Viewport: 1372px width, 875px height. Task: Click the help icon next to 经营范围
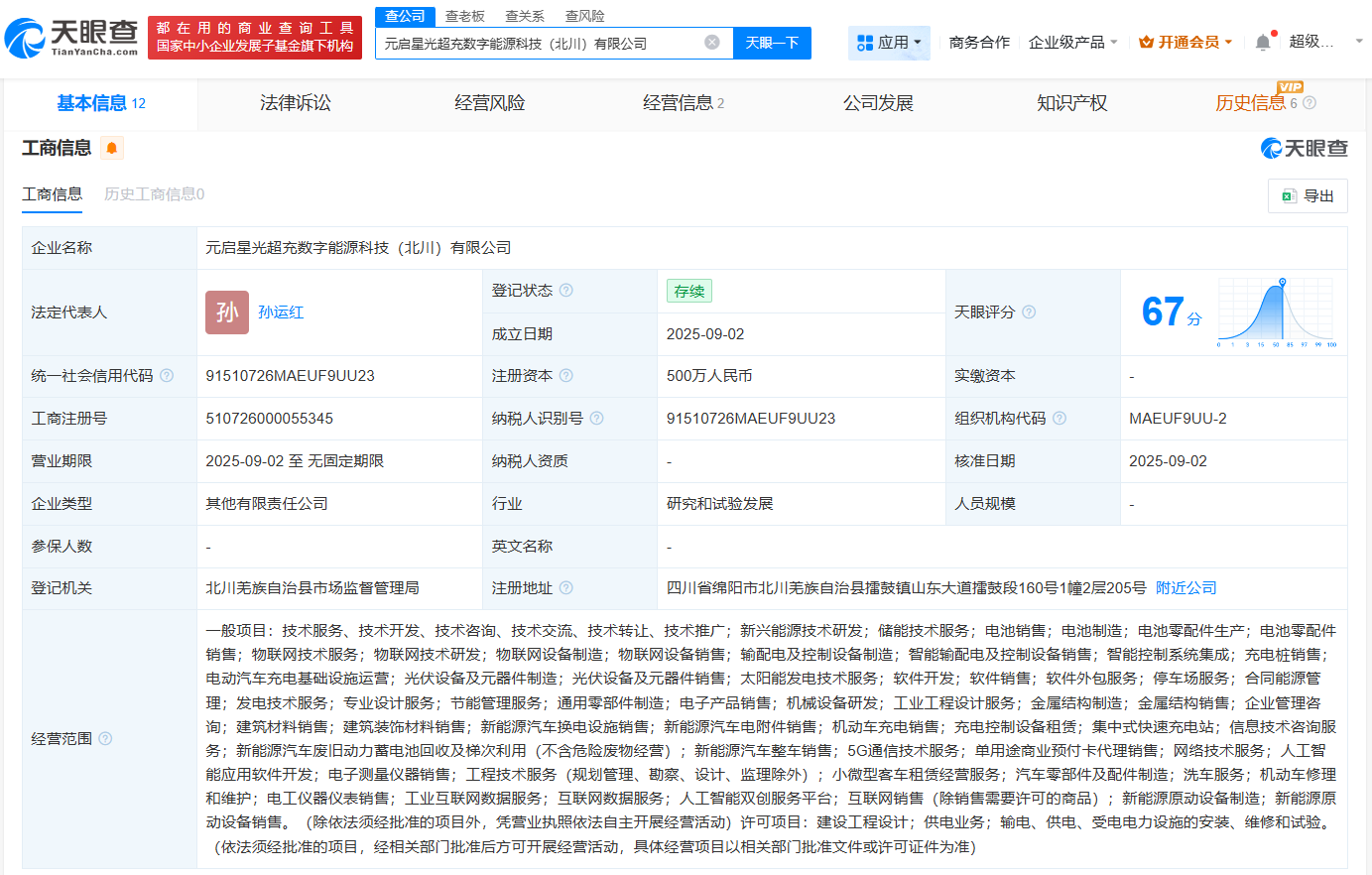coord(107,739)
